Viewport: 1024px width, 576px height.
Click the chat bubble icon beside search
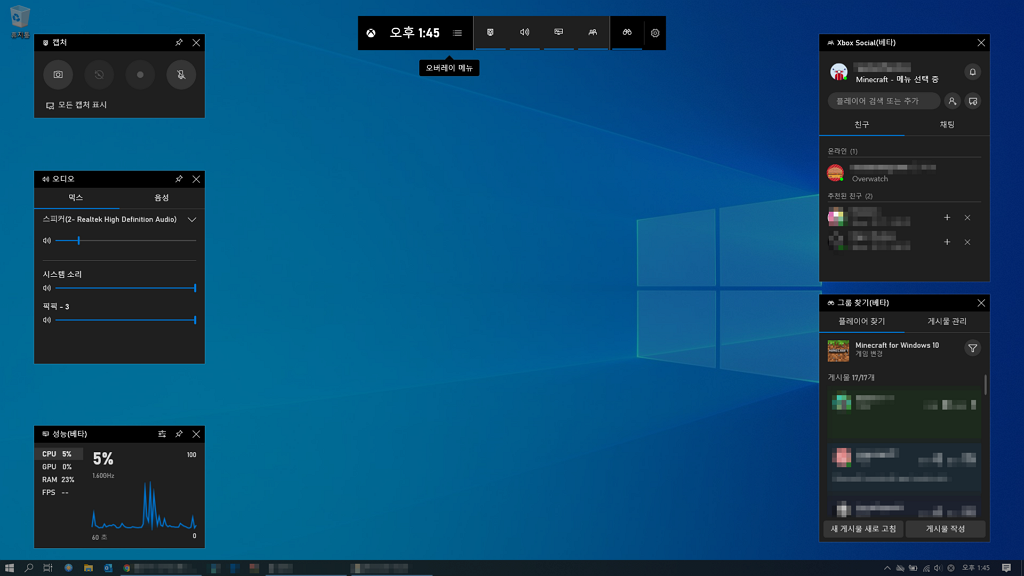coord(973,101)
